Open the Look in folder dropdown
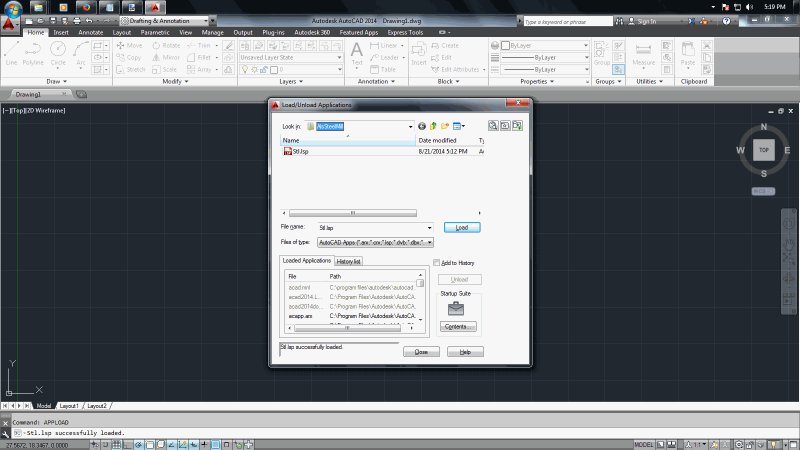The image size is (800, 450). [410, 127]
